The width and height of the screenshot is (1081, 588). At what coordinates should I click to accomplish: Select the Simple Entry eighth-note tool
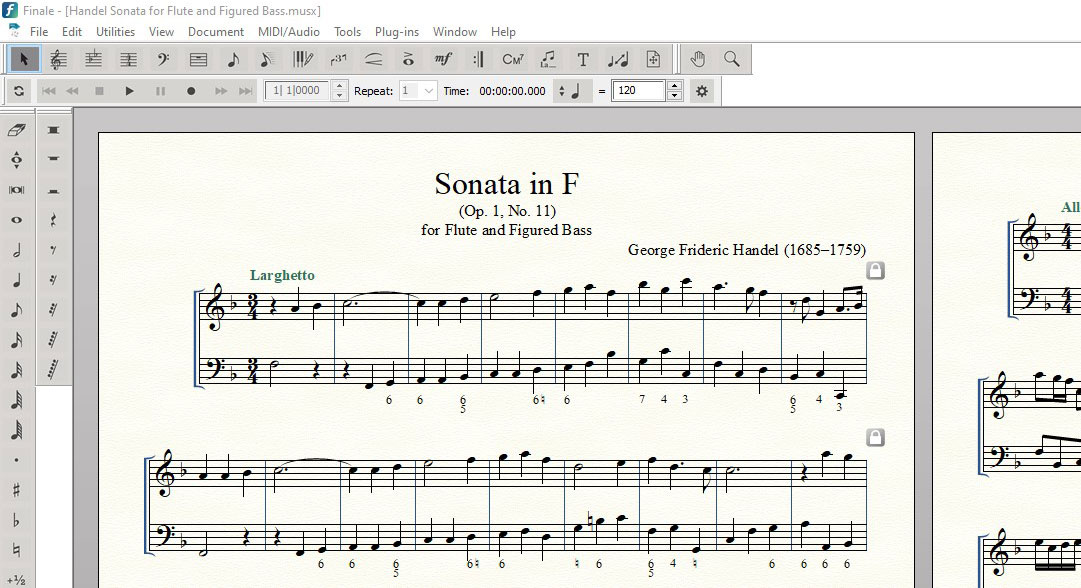click(233, 59)
